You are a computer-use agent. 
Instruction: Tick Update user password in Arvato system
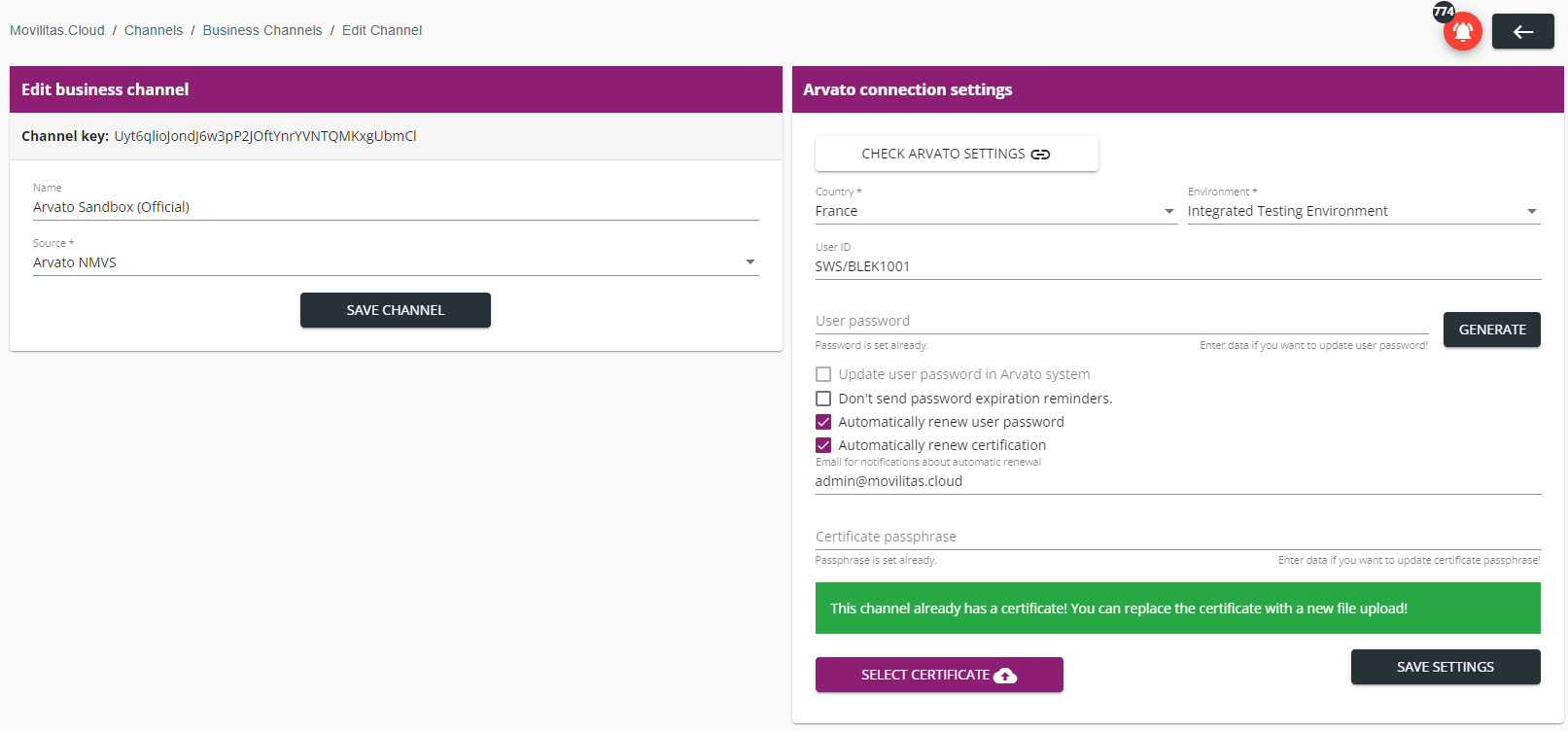tap(823, 374)
